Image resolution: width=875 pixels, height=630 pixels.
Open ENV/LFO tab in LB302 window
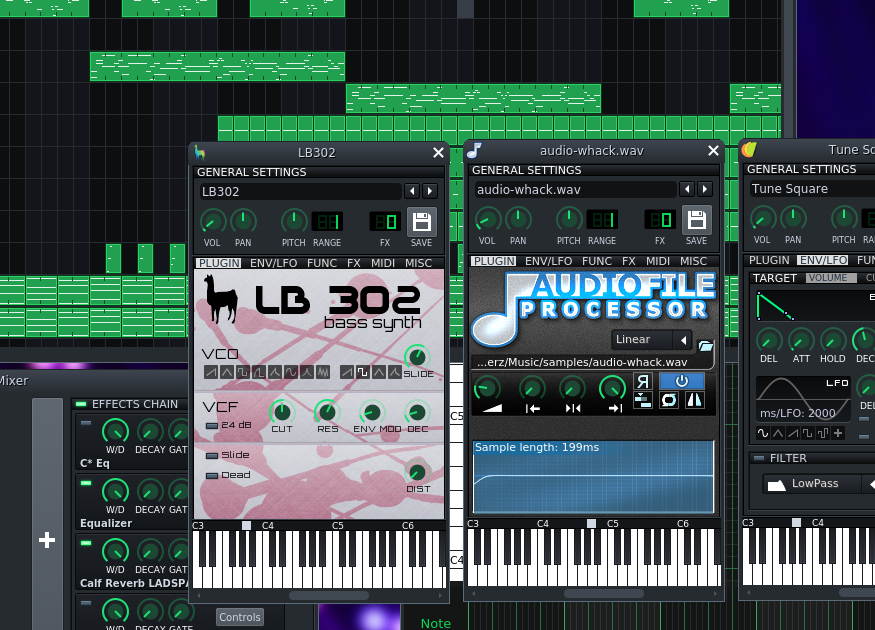click(x=273, y=263)
